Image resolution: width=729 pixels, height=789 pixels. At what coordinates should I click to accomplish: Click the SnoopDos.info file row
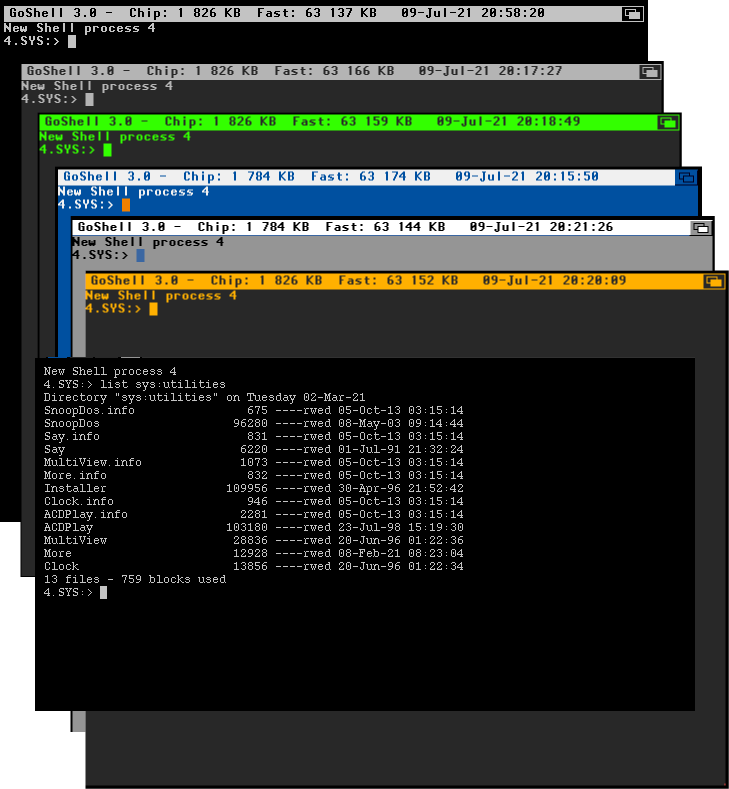tap(254, 411)
